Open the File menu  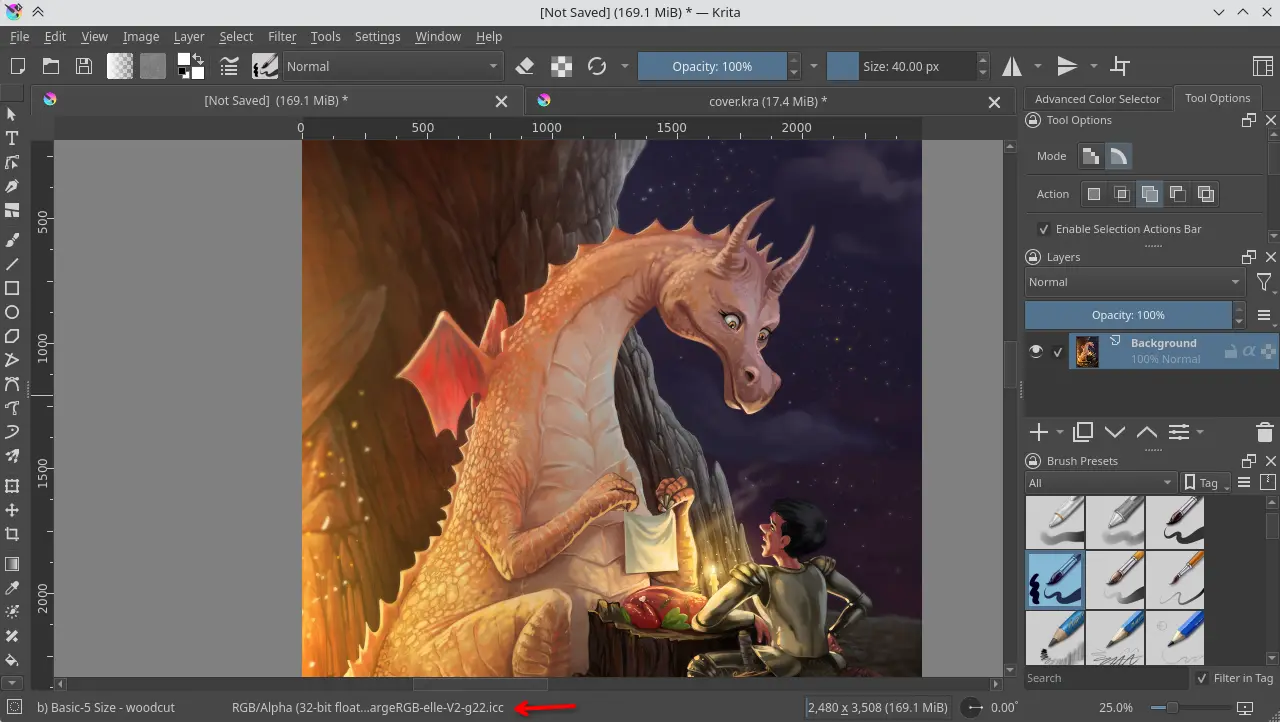pos(19,36)
